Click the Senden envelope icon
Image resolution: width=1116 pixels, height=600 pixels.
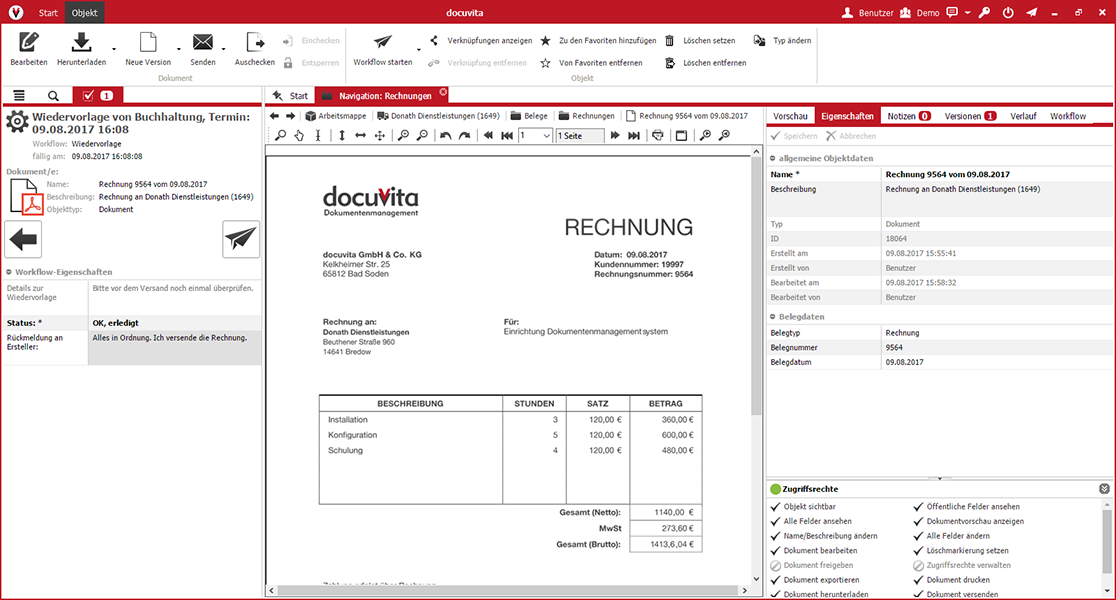tap(203, 43)
